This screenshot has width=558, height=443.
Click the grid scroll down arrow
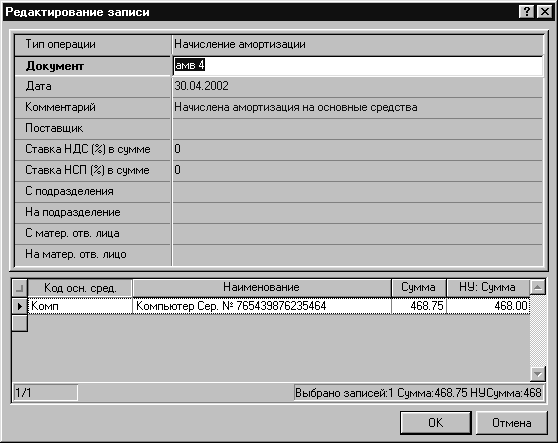click(x=538, y=374)
